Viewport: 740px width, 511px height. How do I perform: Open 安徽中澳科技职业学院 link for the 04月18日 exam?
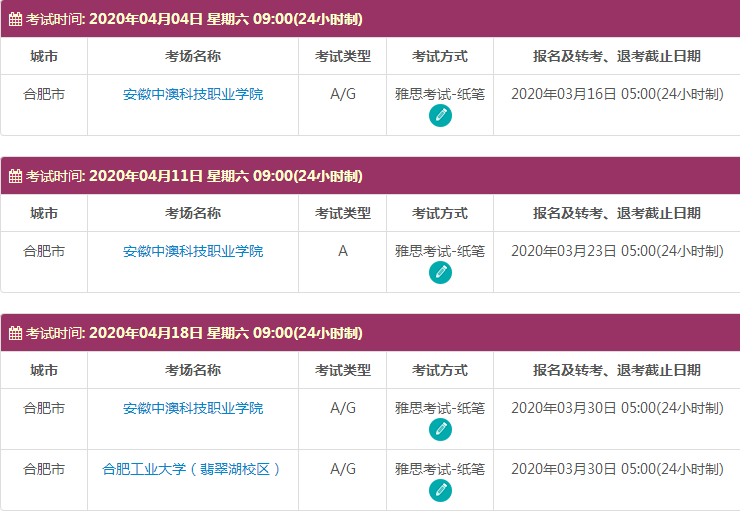pyautogui.click(x=193, y=408)
